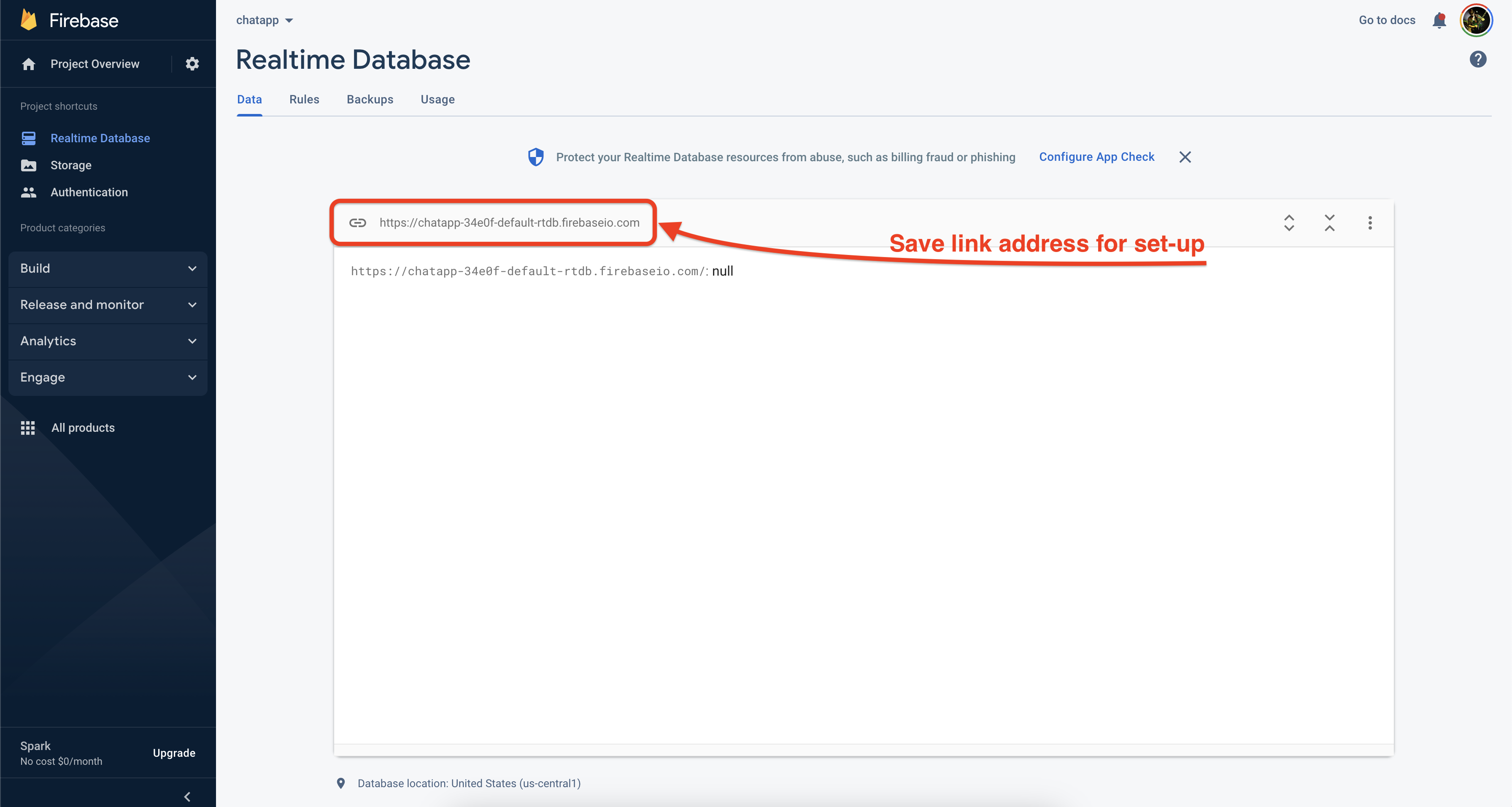Open the help question mark icon
The width and height of the screenshot is (1512, 807).
pos(1478,59)
